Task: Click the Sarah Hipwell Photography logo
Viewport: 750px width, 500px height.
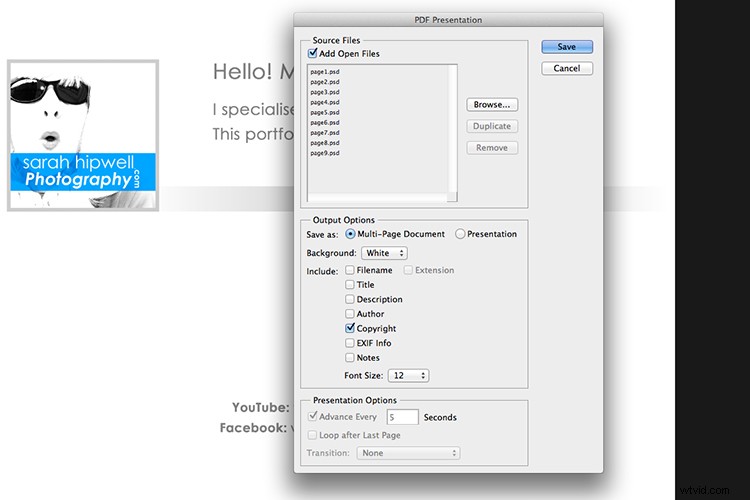Action: coord(83,135)
